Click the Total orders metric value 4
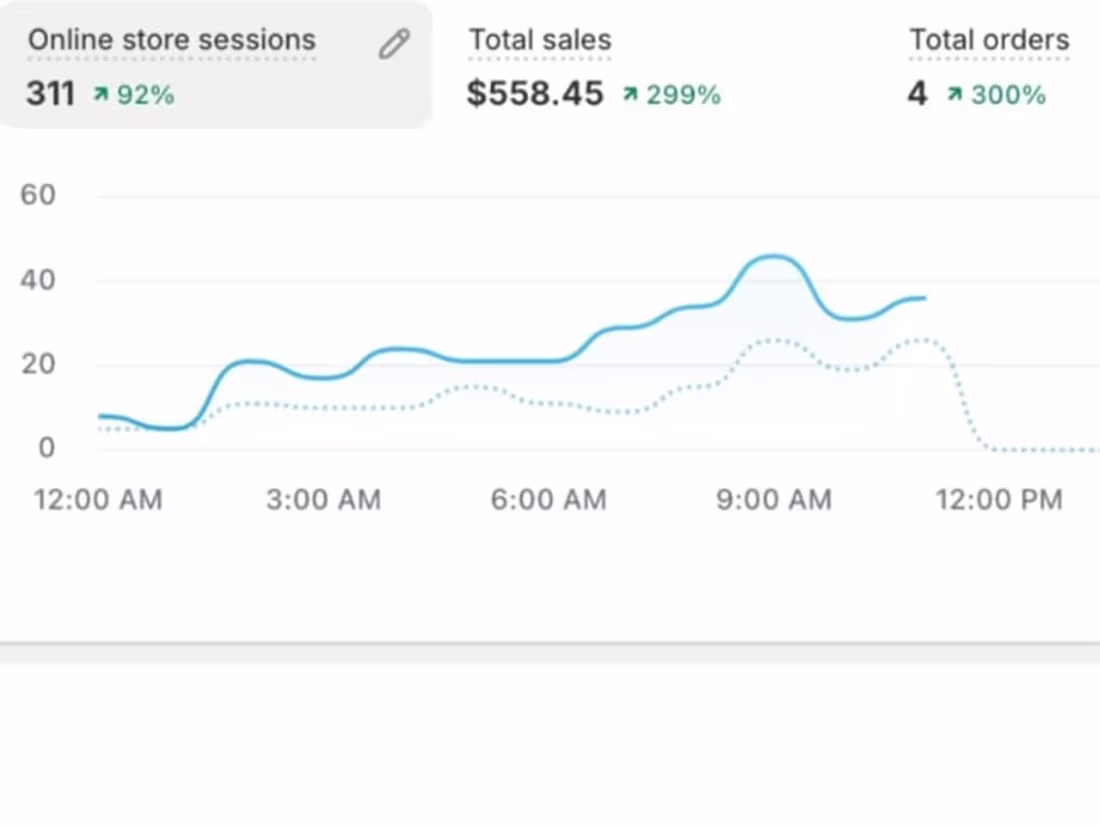Viewport: 1100px width, 825px height. click(x=915, y=93)
